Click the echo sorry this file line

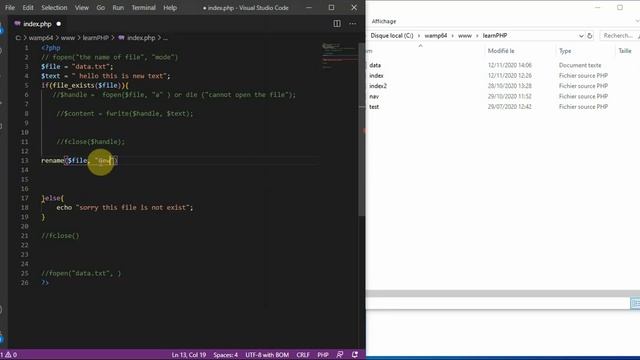click(124, 207)
